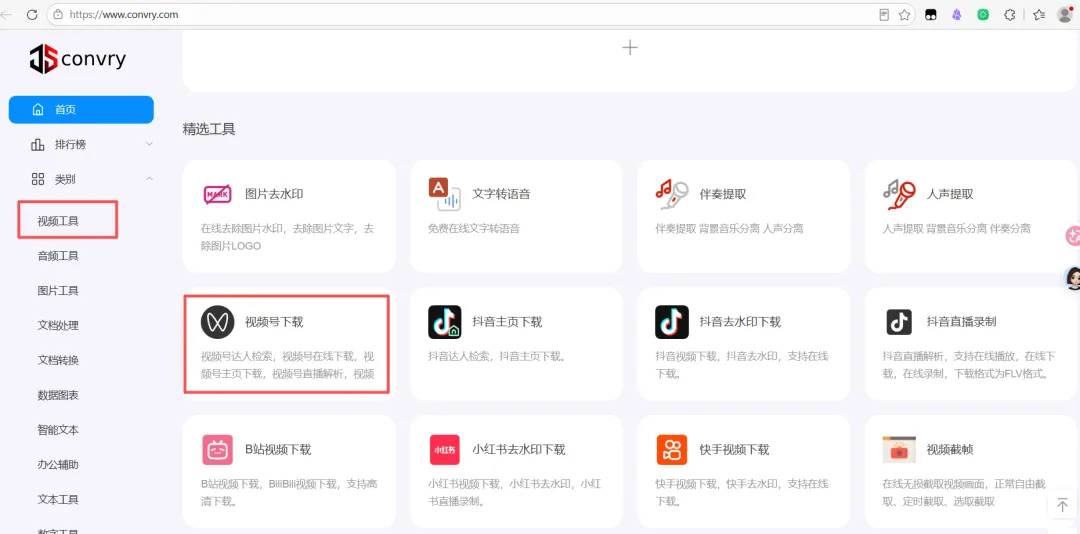
Task: Click the plus icon to add tool
Action: point(630,48)
